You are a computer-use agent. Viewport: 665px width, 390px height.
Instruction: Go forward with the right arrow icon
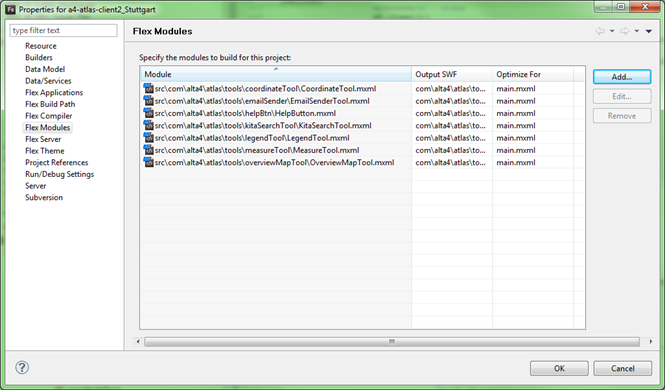click(624, 31)
